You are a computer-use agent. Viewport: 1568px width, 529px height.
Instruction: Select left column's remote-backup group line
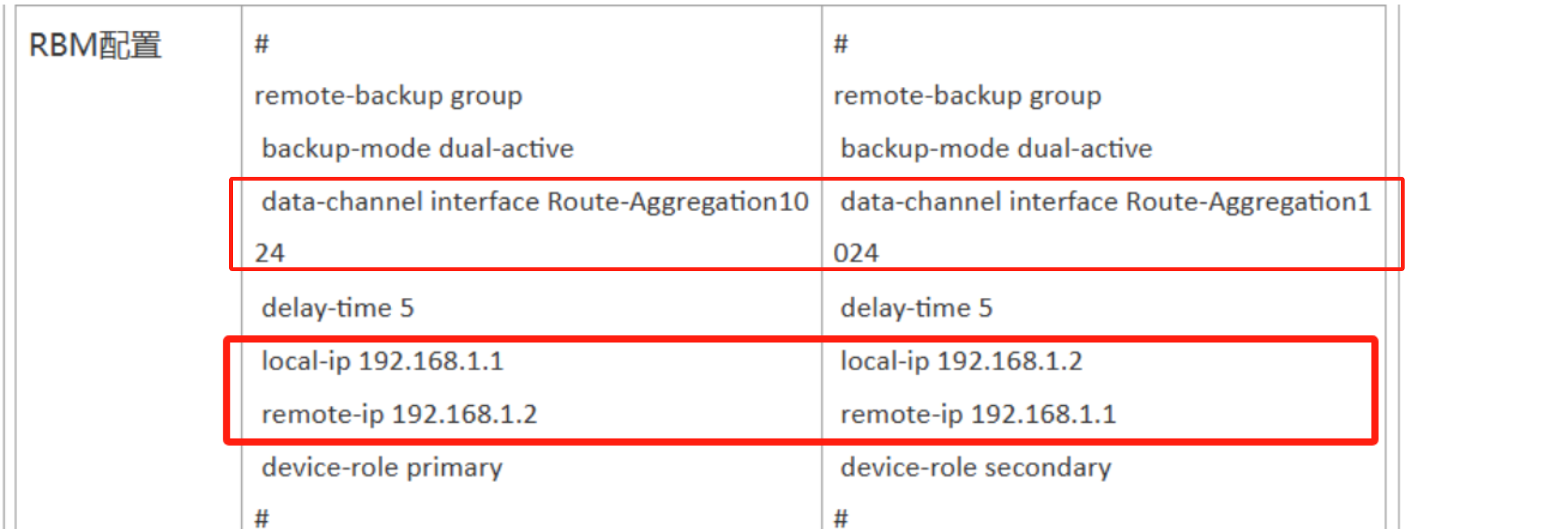[389, 96]
